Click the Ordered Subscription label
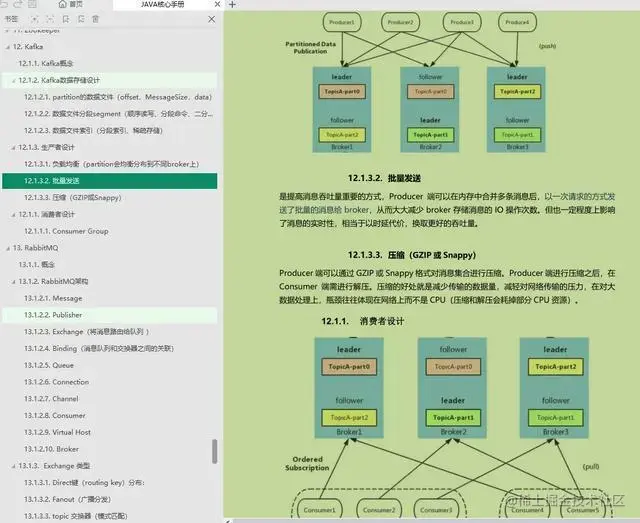Image resolution: width=640 pixels, height=523 pixels. [x=307, y=463]
